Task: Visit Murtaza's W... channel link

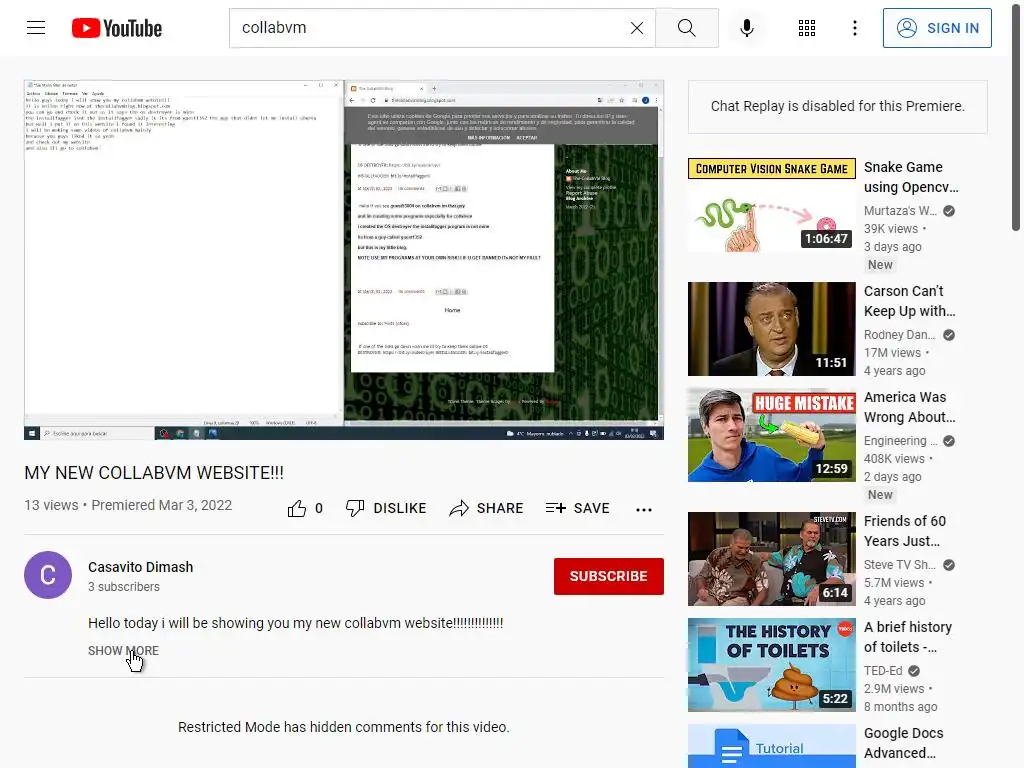Action: pyautogui.click(x=900, y=211)
